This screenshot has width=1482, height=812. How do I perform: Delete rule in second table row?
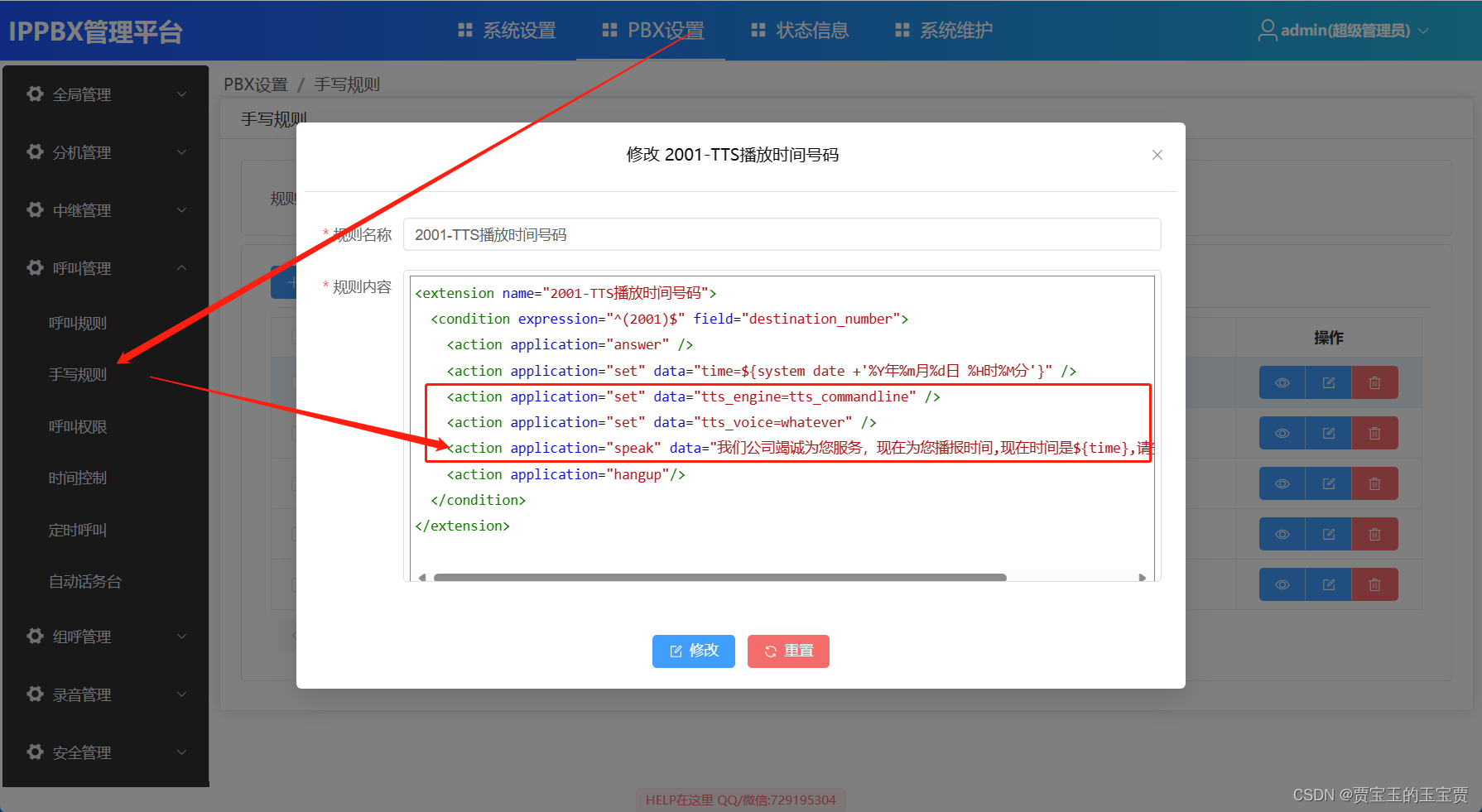(x=1375, y=433)
